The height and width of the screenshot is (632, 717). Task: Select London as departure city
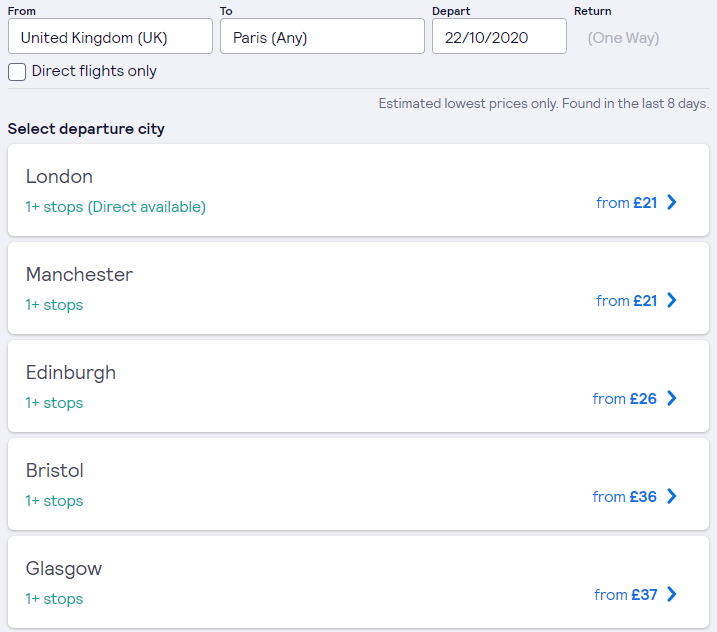pos(59,177)
